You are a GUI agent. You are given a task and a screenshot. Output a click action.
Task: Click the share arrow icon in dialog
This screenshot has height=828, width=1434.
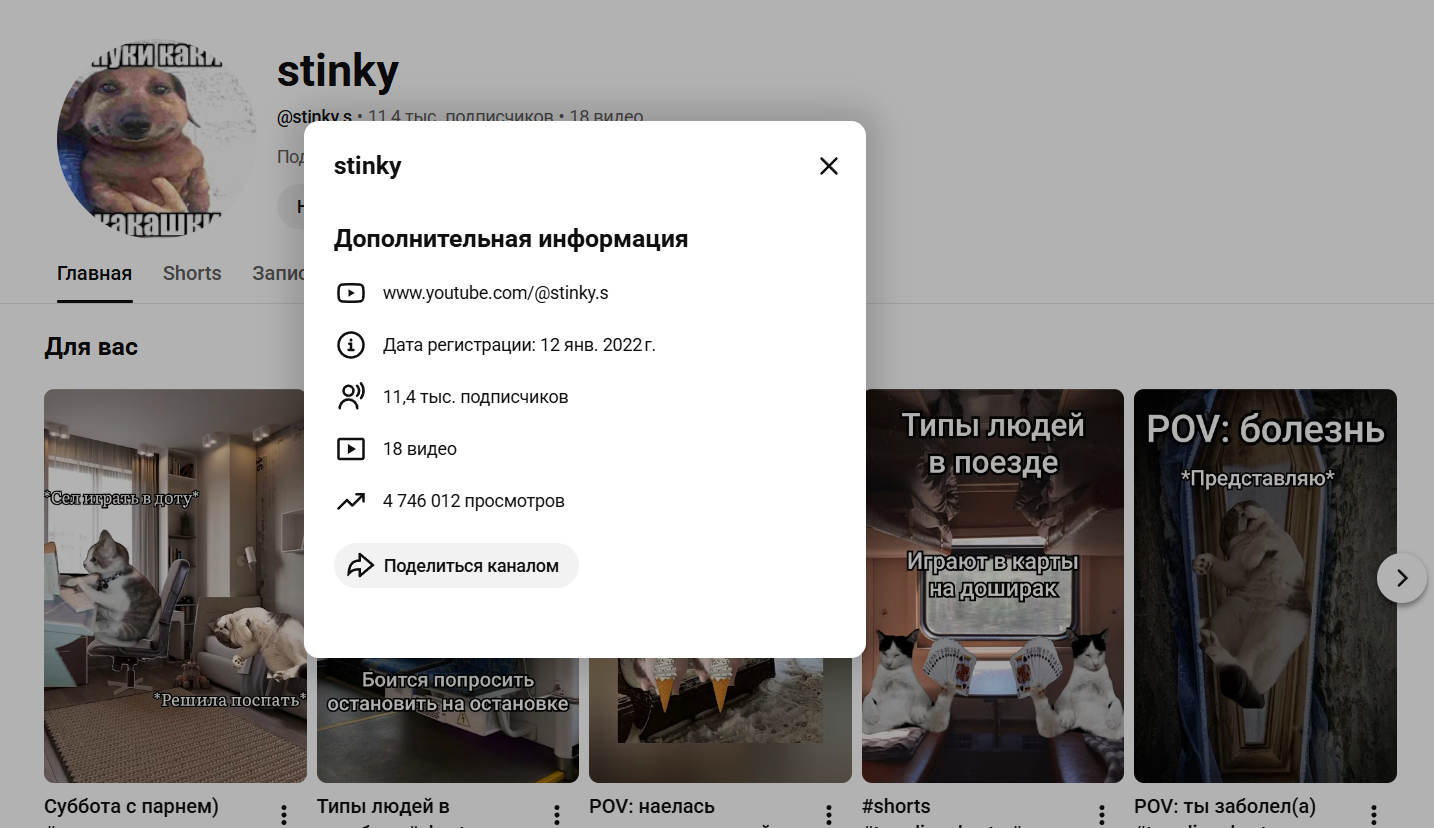(360, 566)
